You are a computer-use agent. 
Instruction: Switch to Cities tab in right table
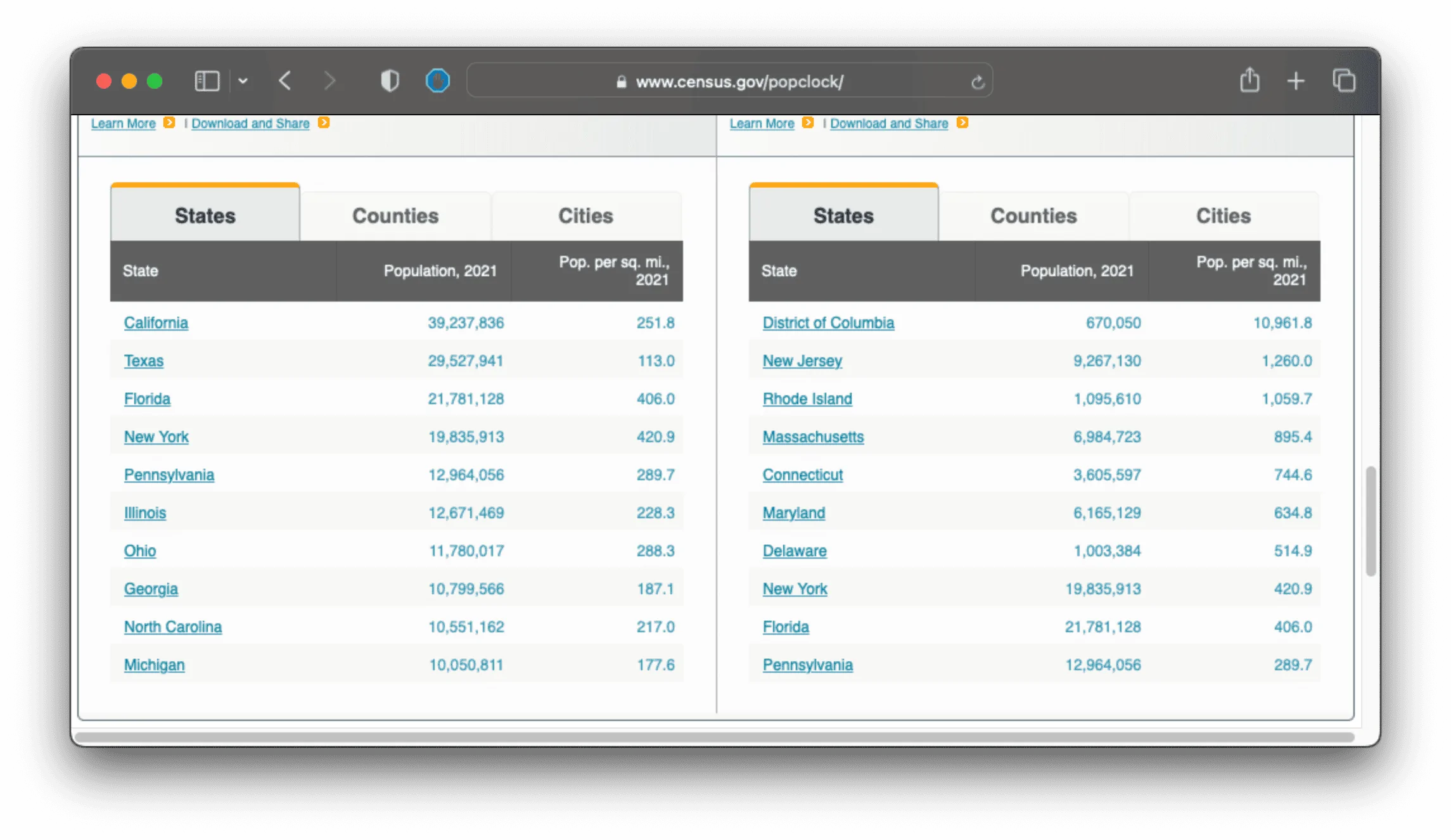[1224, 216]
